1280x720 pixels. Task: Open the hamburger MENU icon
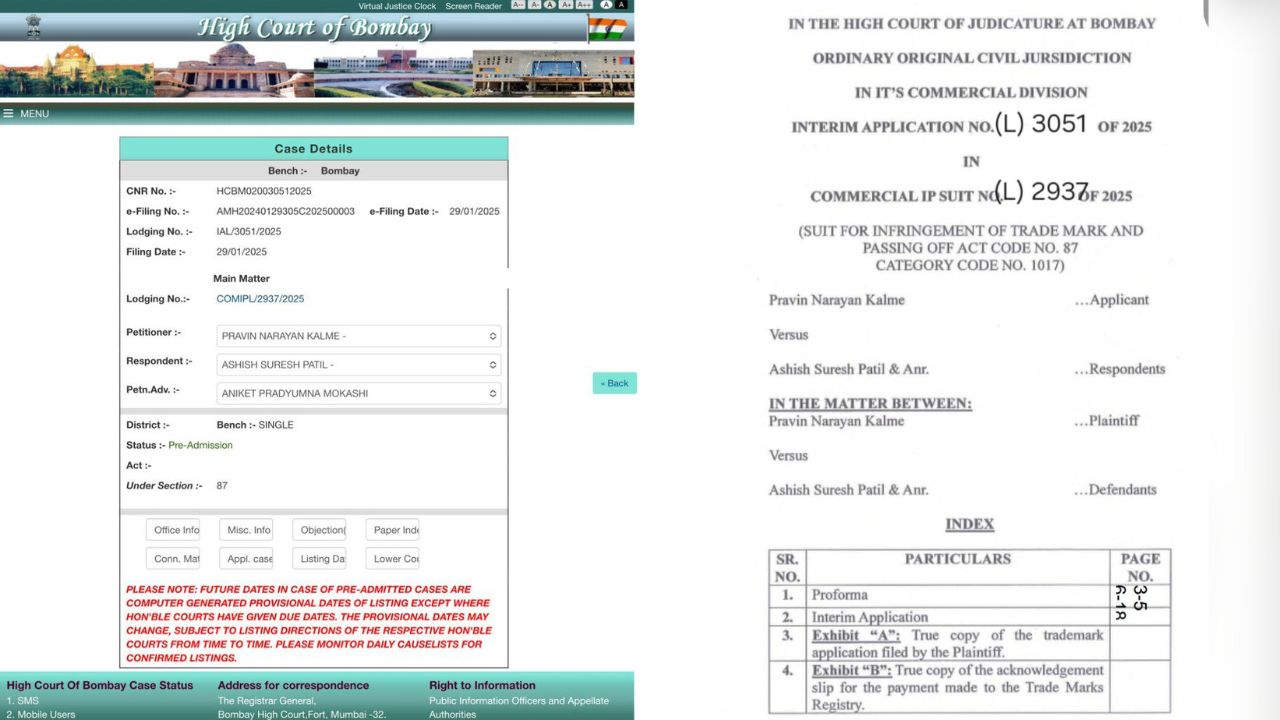pos(8,113)
